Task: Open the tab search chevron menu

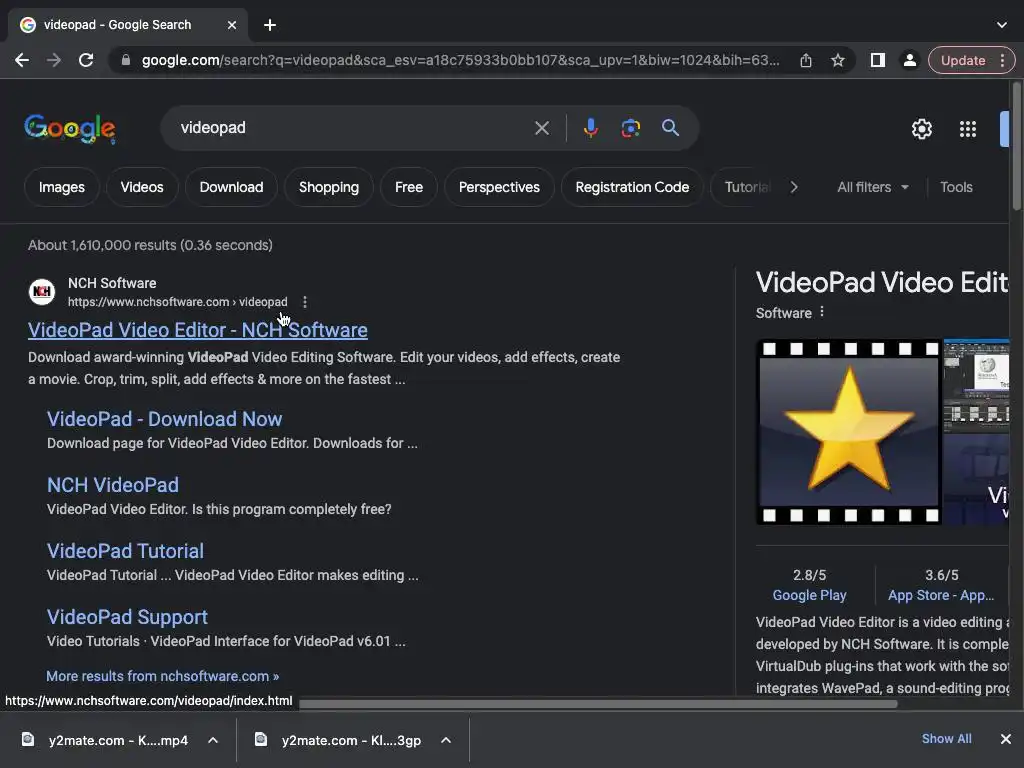Action: 1001,25
